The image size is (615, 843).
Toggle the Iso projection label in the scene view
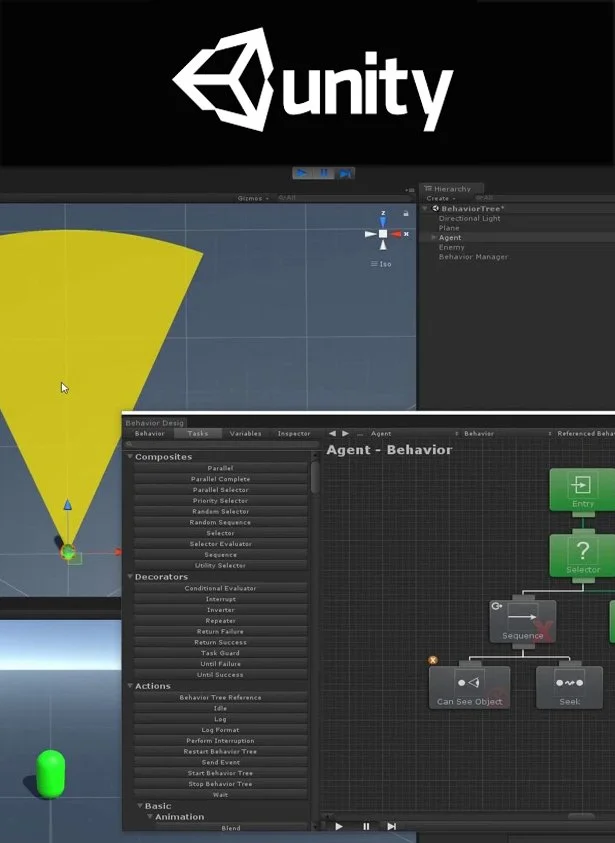click(381, 264)
